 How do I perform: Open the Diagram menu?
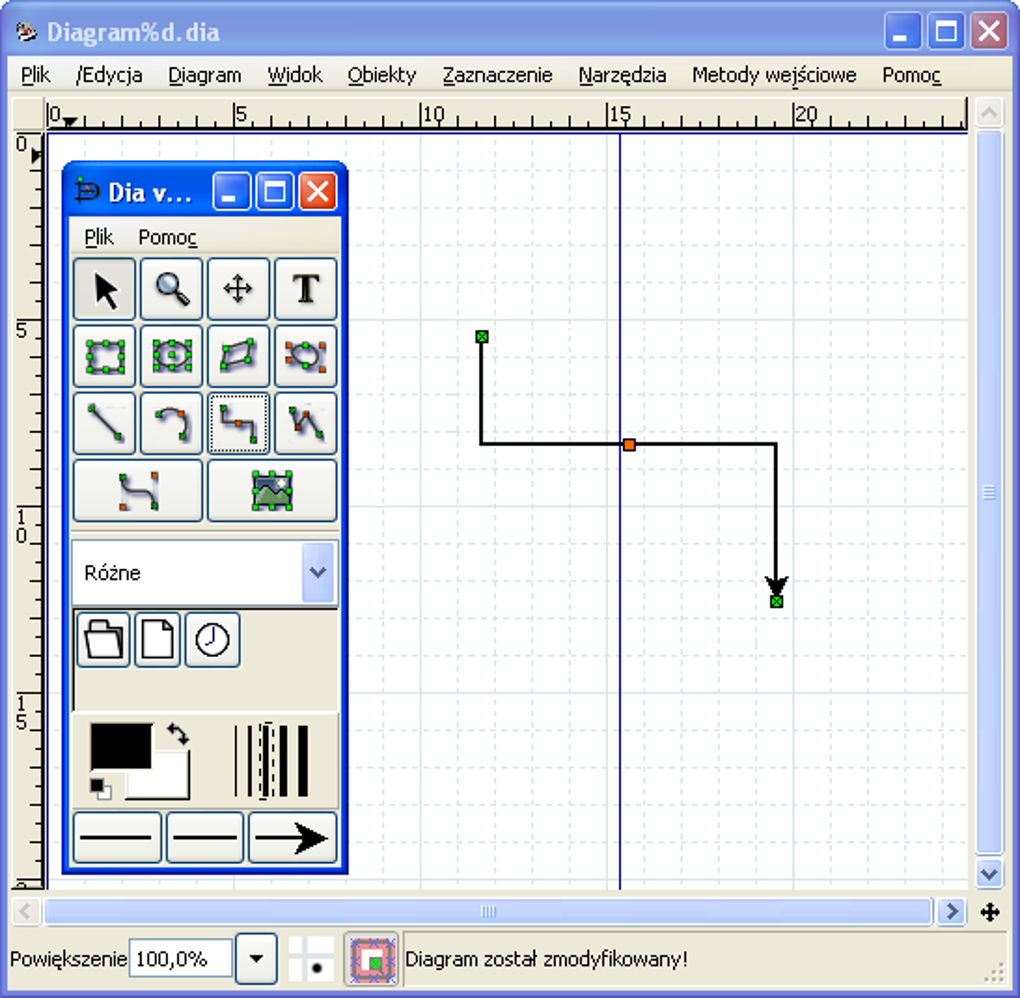204,74
